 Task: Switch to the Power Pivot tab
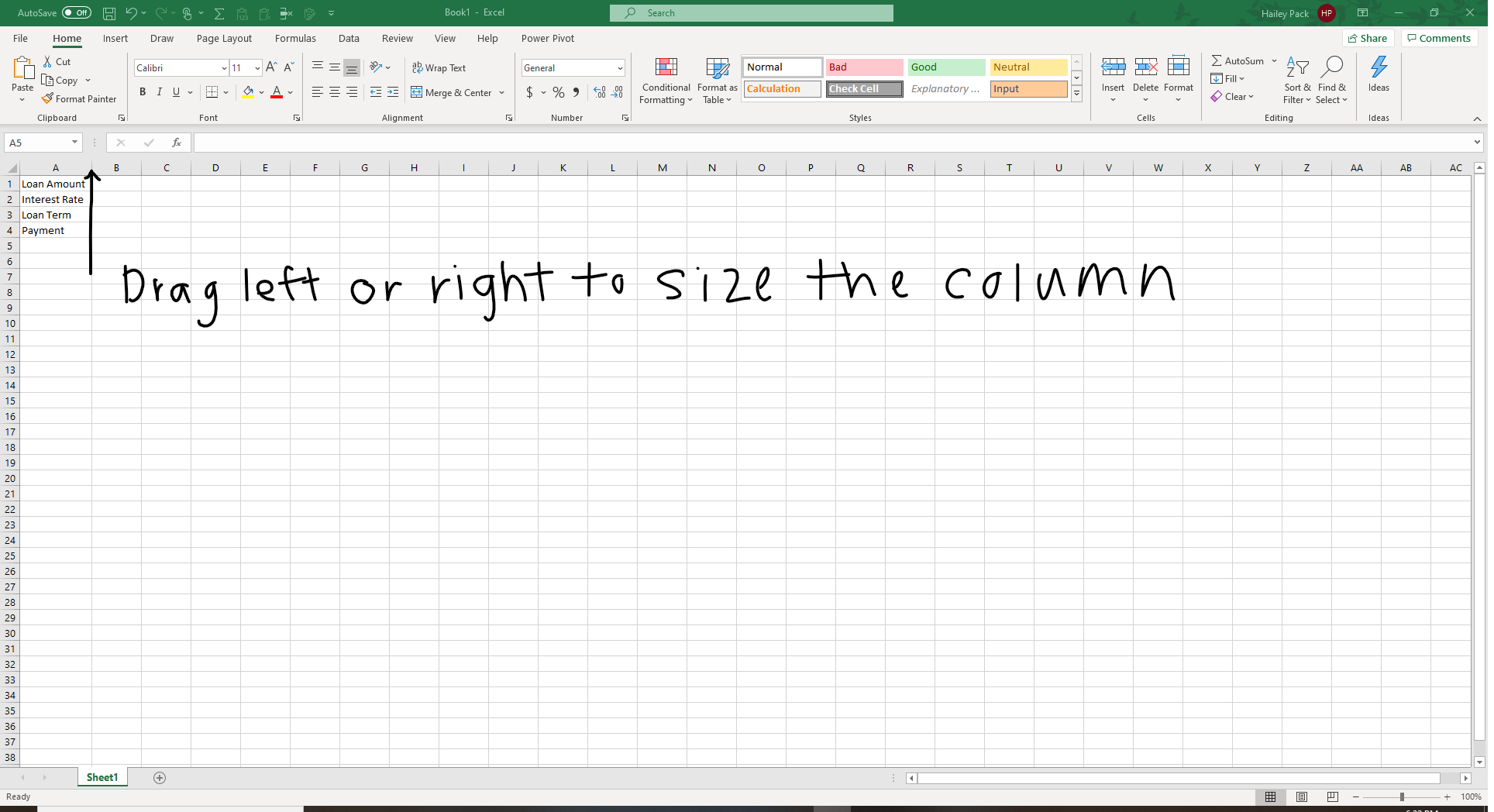tap(548, 38)
